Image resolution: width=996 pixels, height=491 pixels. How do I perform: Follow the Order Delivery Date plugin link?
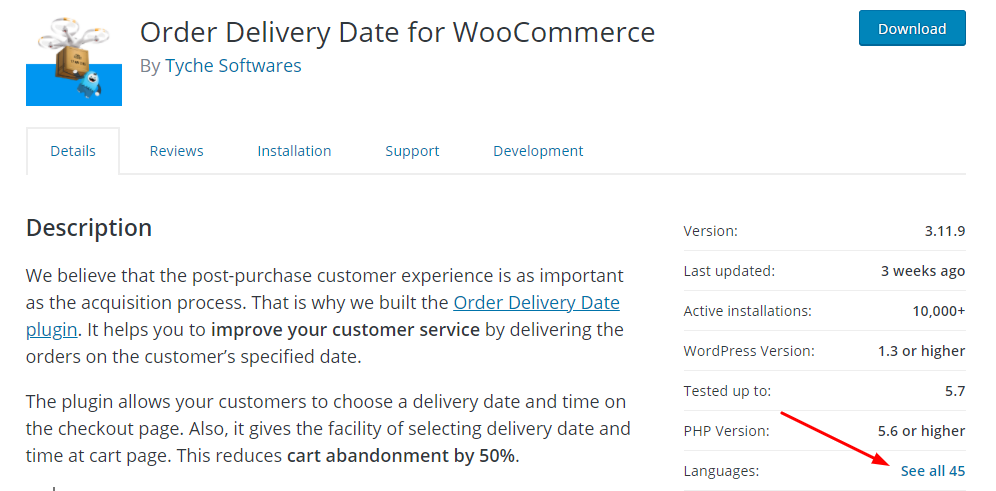coord(536,303)
